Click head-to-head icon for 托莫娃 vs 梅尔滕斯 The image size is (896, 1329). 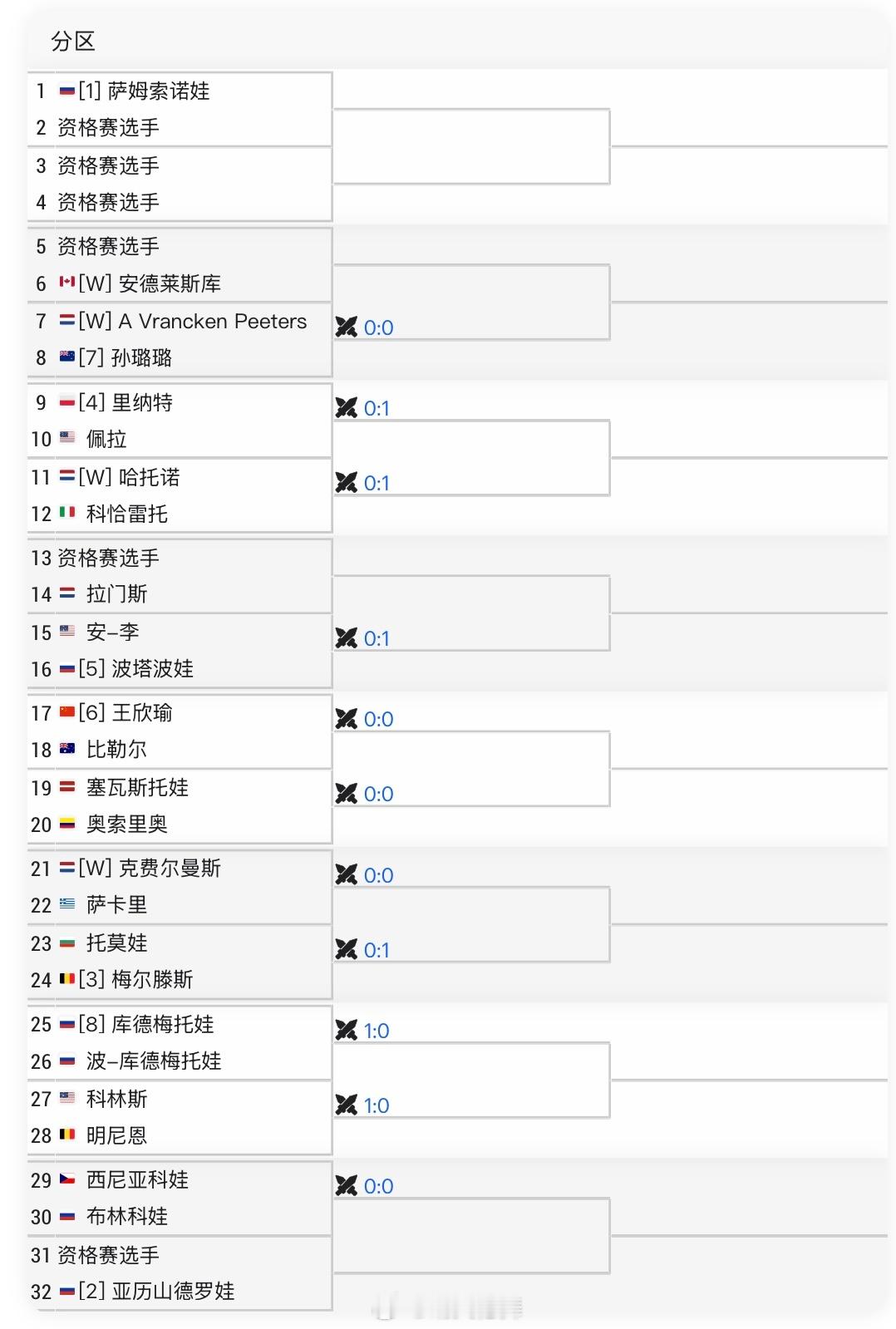pos(347,950)
